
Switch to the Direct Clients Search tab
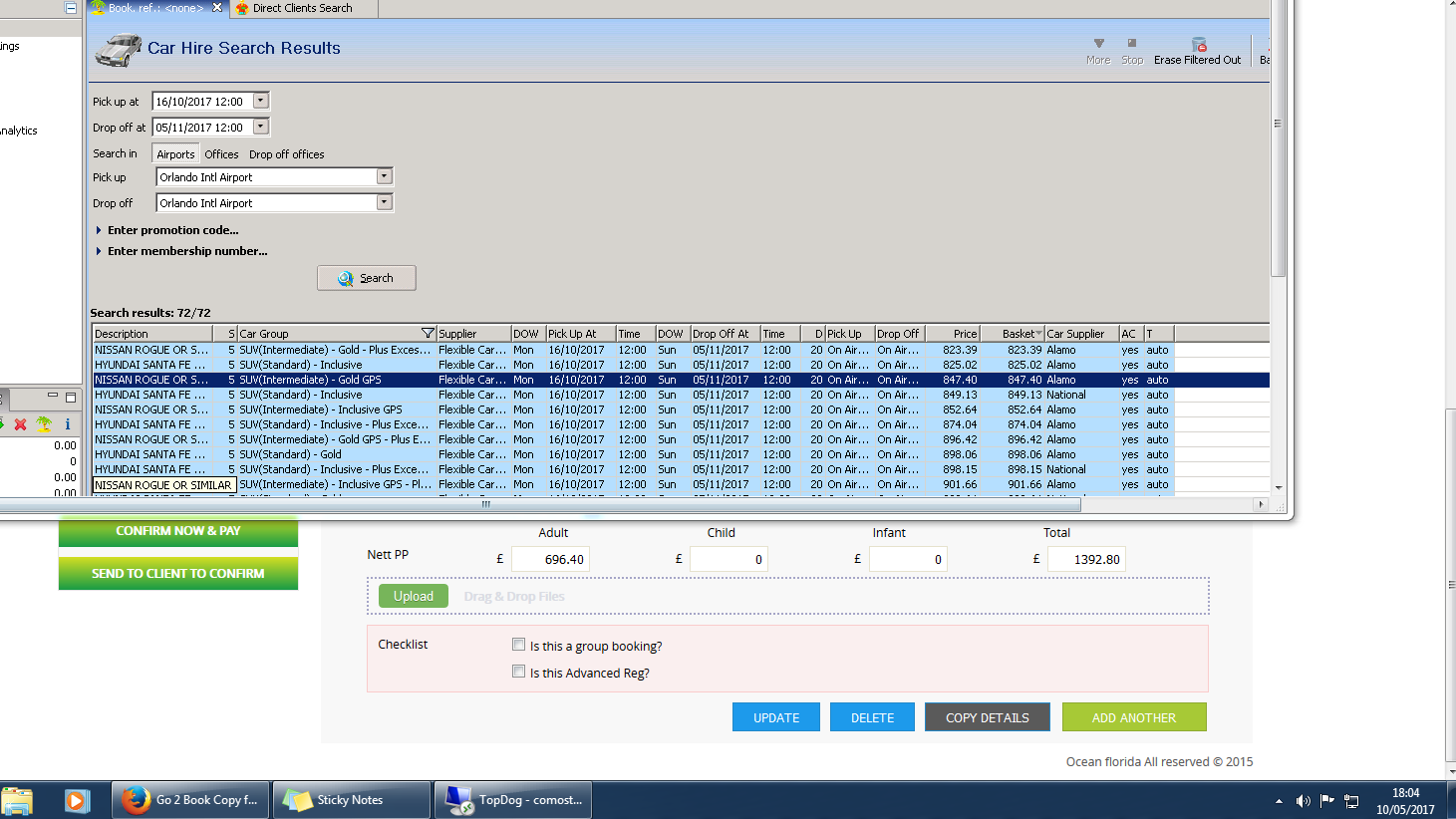302,8
